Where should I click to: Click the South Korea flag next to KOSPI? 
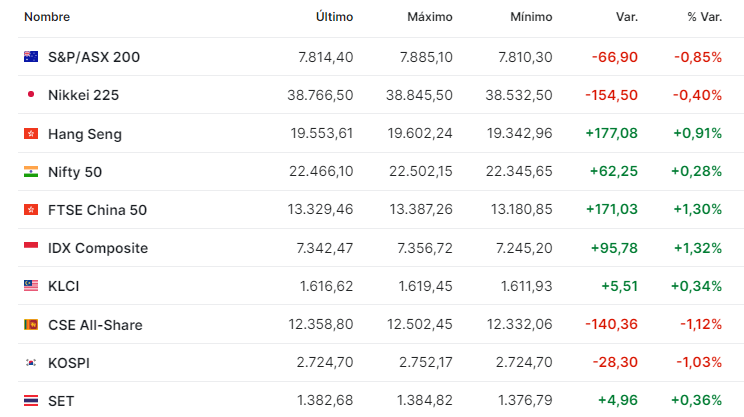(x=31, y=363)
